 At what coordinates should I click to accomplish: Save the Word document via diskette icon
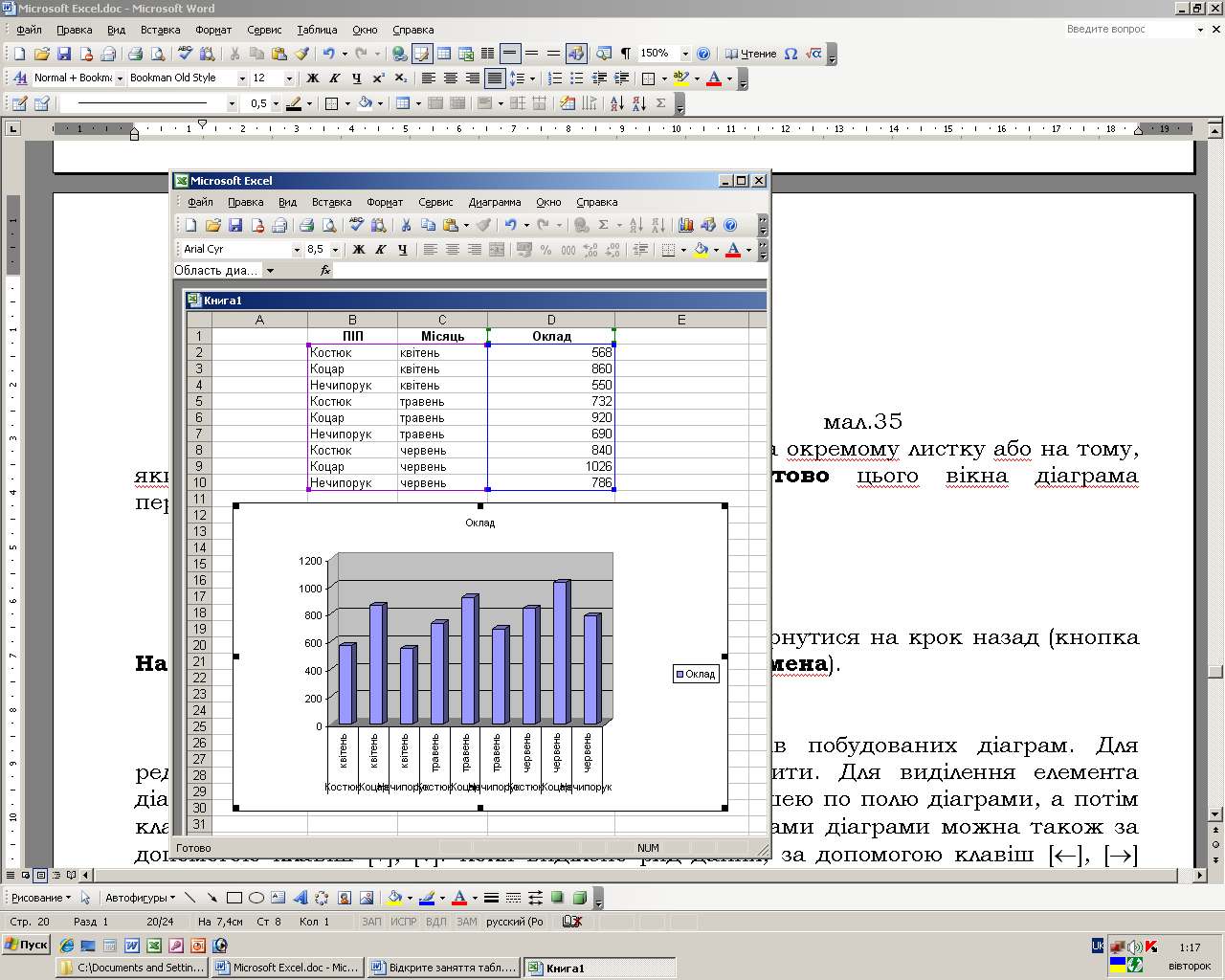tap(64, 54)
